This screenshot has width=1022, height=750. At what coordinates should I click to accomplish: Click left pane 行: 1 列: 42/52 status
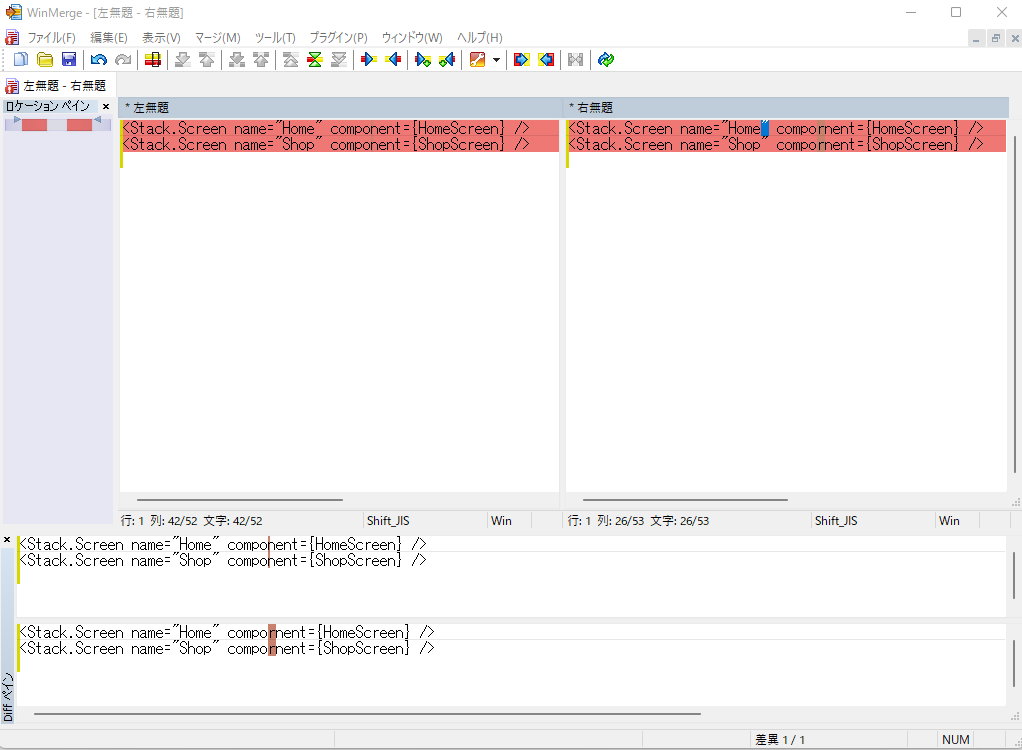(191, 521)
